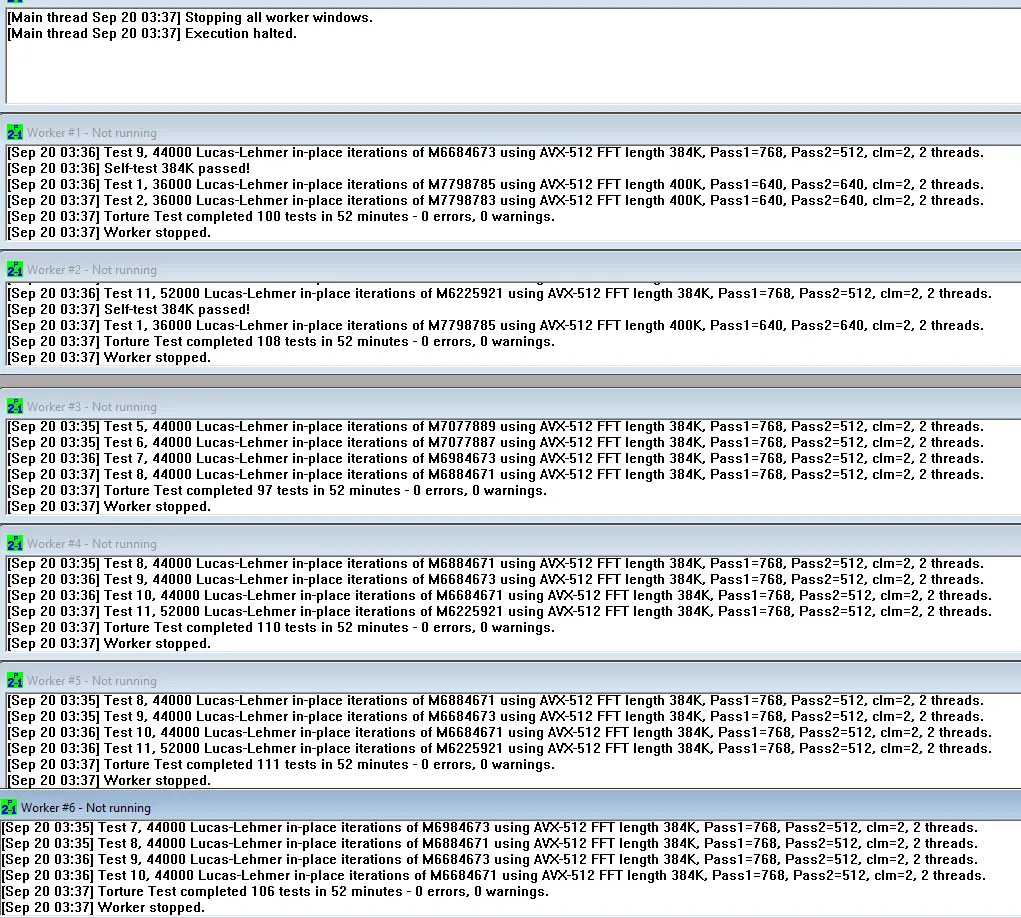Screen dimensions: 1021x918
Task: Click the Worker #3 window Prime95 icon
Action: pyautogui.click(x=14, y=406)
